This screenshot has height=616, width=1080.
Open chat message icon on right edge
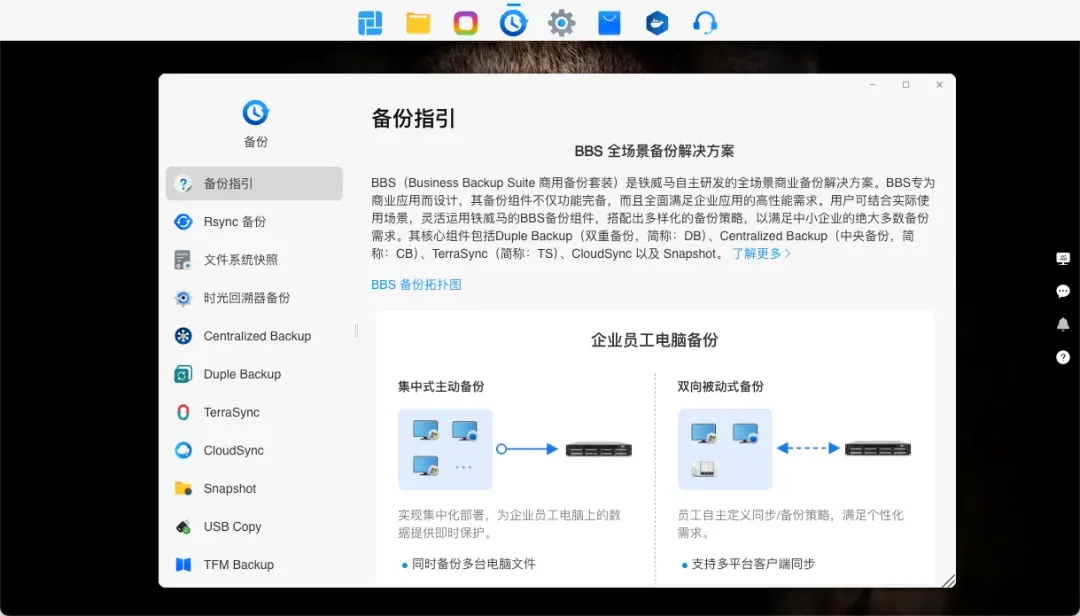pos(1063,291)
